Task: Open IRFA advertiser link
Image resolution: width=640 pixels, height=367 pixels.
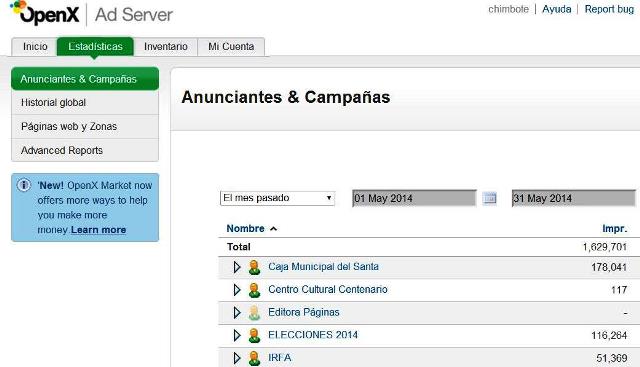Action: tap(280, 358)
